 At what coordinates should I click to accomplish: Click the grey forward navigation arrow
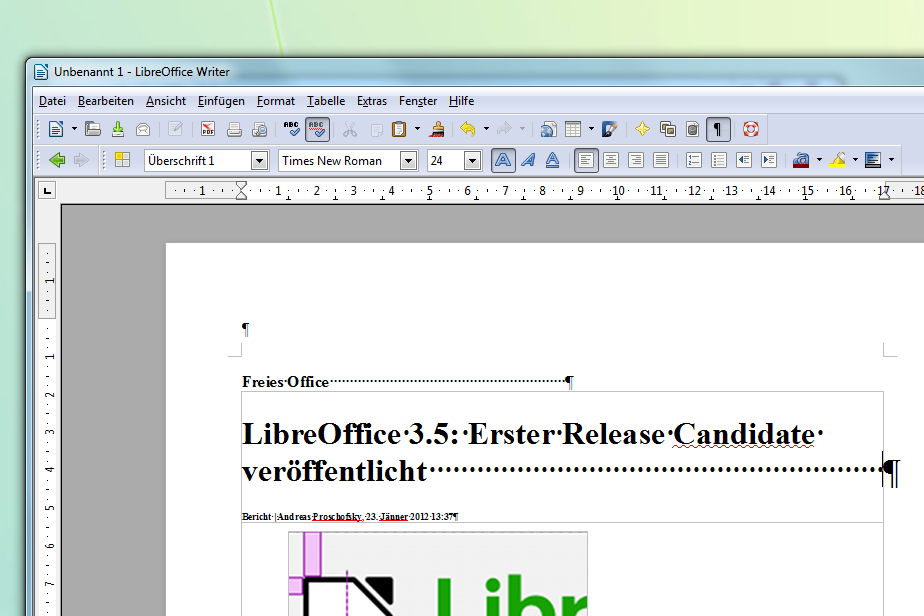click(x=81, y=160)
